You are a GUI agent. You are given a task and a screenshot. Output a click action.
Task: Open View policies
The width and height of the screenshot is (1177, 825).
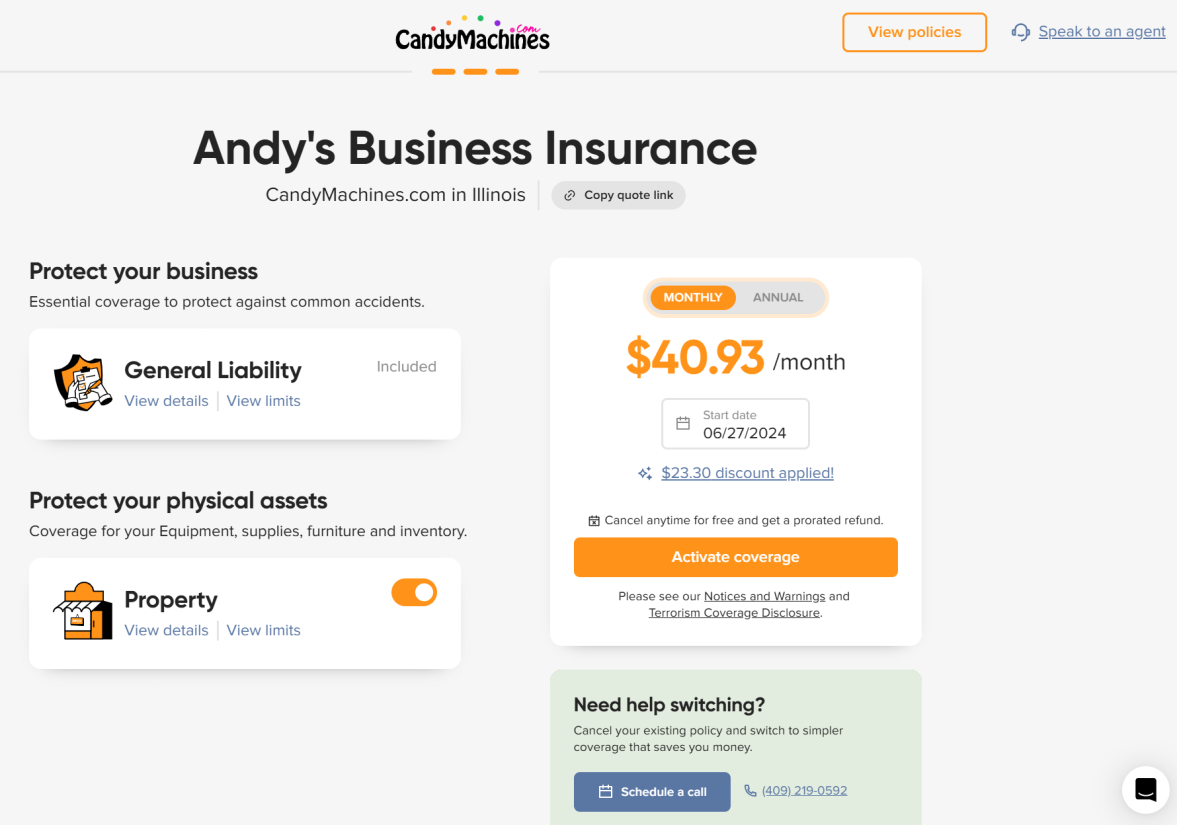[914, 32]
